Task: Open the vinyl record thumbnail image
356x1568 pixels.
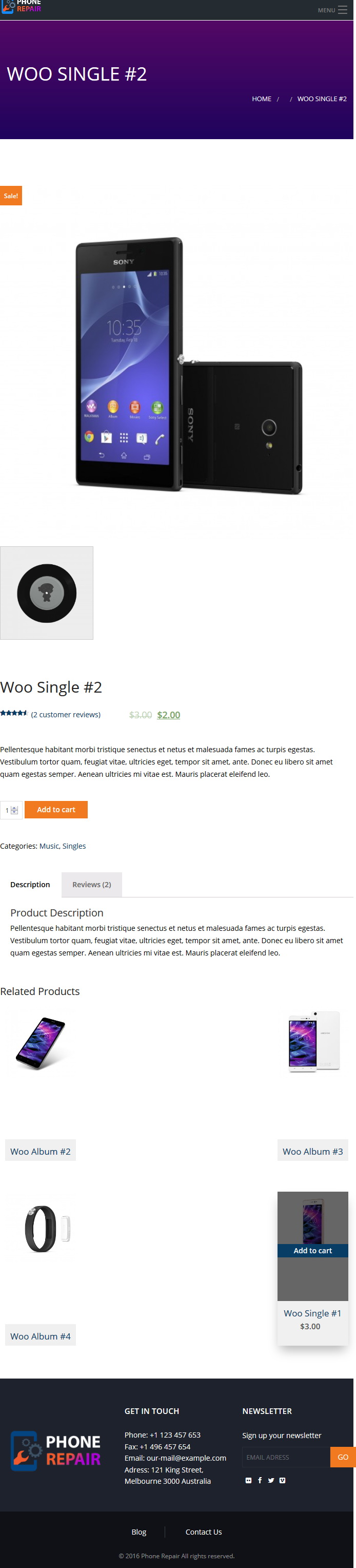Action: click(x=47, y=592)
